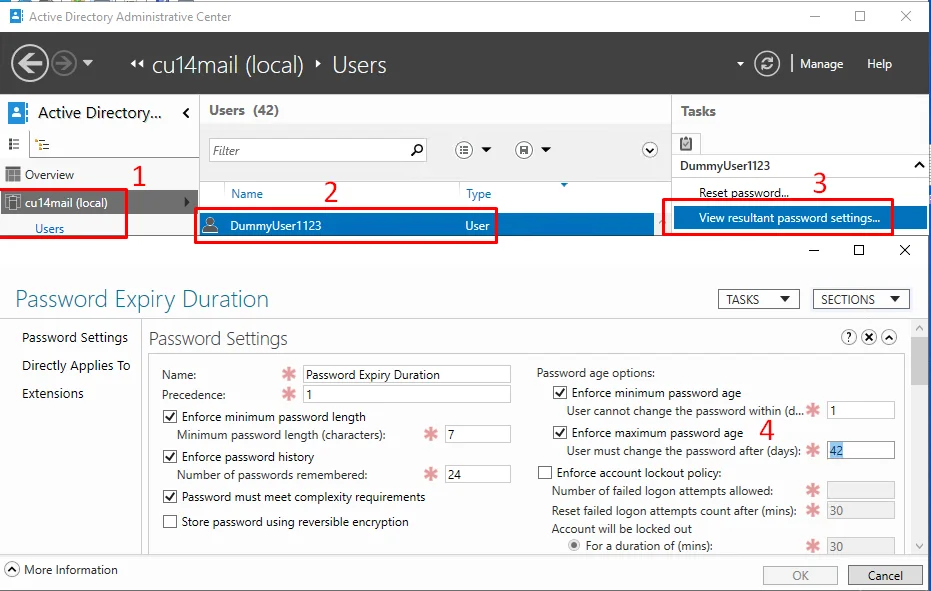Image resolution: width=931 pixels, height=591 pixels.
Task: Toggle Enforce maximum password age
Action: click(x=559, y=432)
